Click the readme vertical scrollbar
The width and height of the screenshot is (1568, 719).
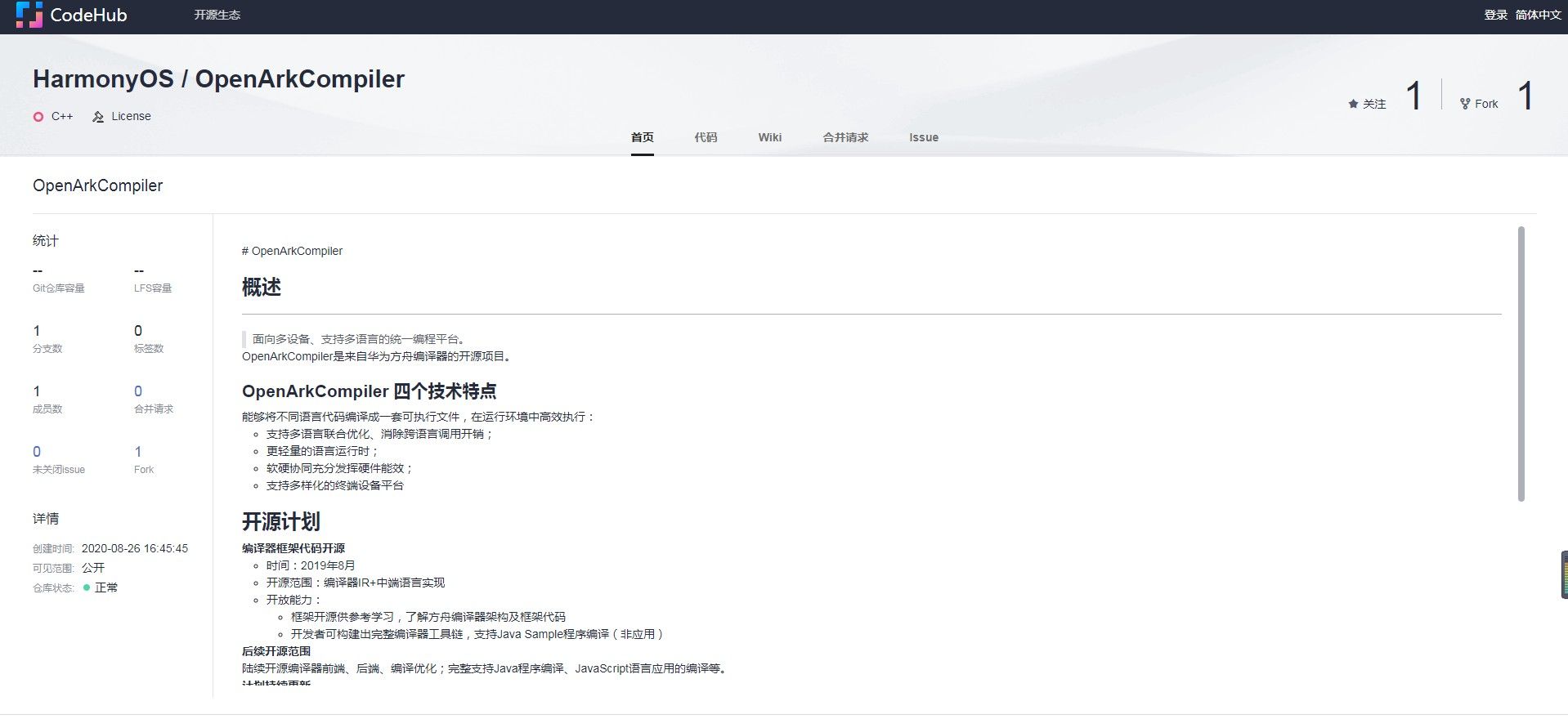click(1521, 364)
